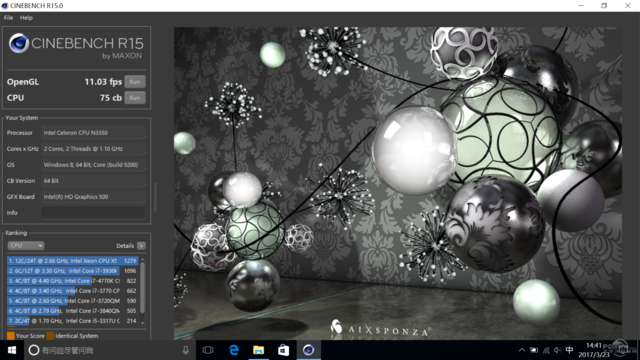This screenshot has width=640, height=360.
Task: Click the empty Info field
Action: 93,213
